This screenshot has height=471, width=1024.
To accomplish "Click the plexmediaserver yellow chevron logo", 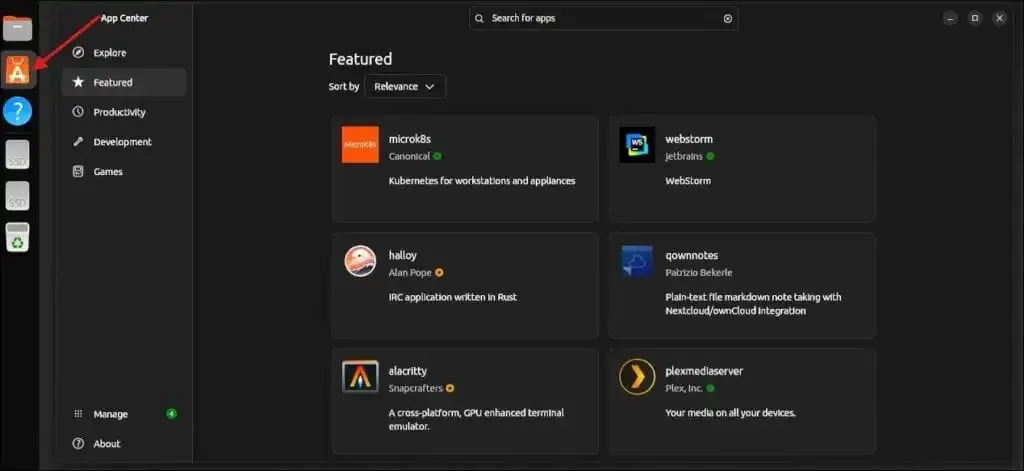I will 637,377.
